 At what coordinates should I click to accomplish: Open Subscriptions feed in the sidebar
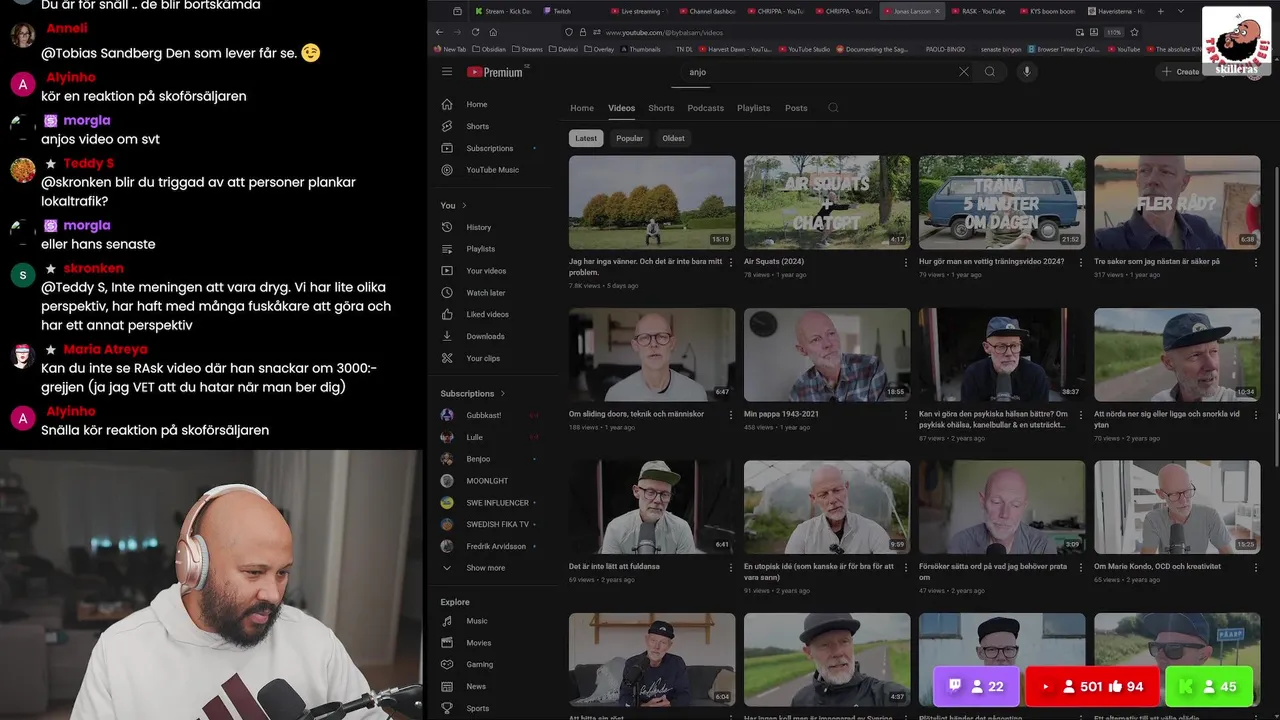pos(489,148)
